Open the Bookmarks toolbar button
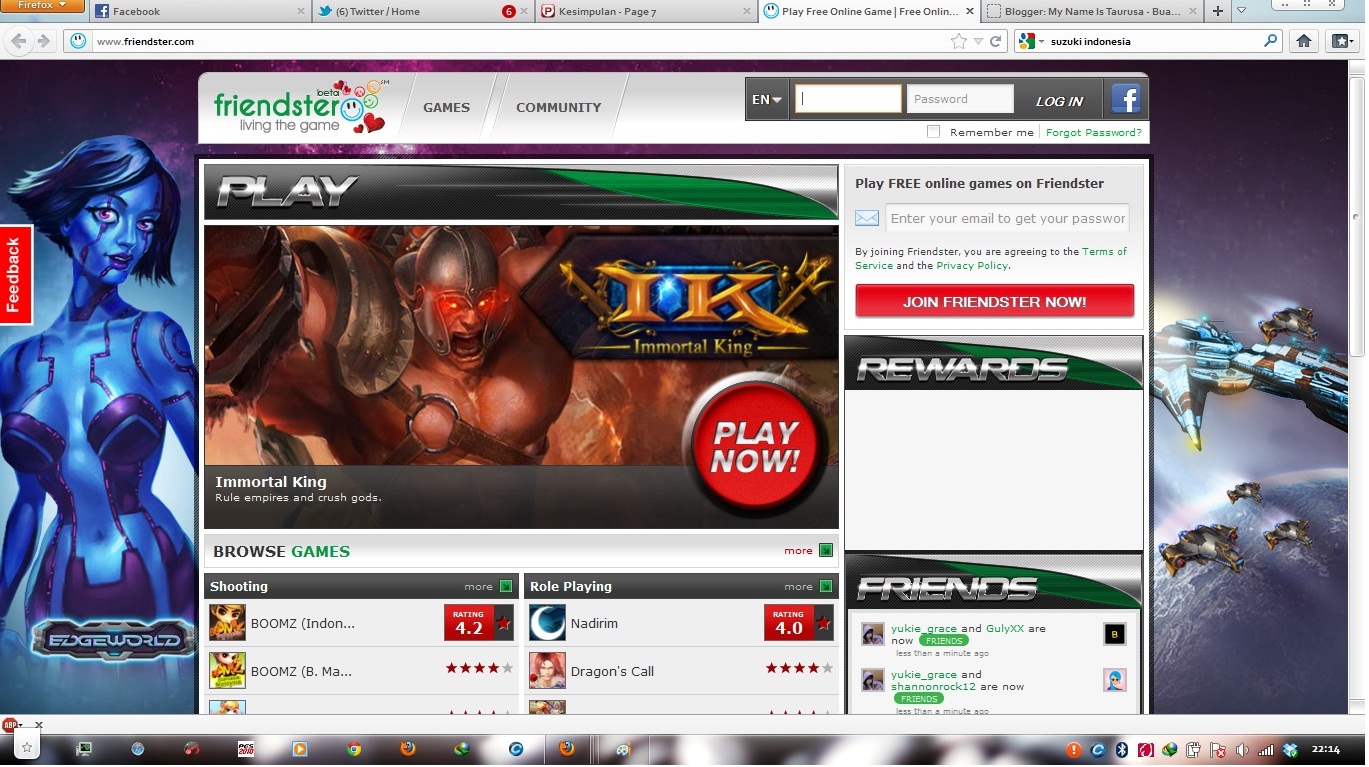 [1340, 41]
